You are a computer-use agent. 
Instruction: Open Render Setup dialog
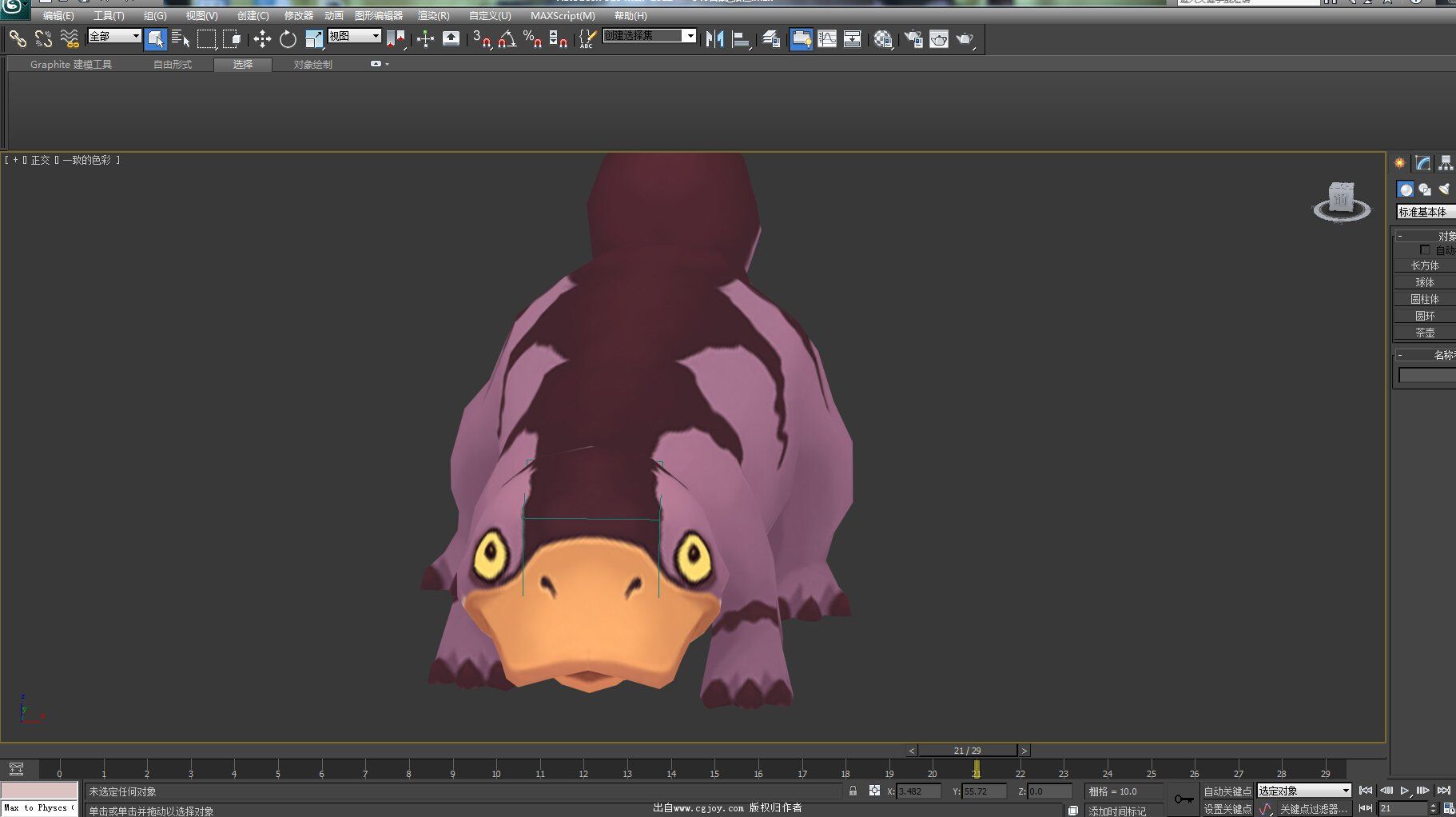[x=913, y=38]
